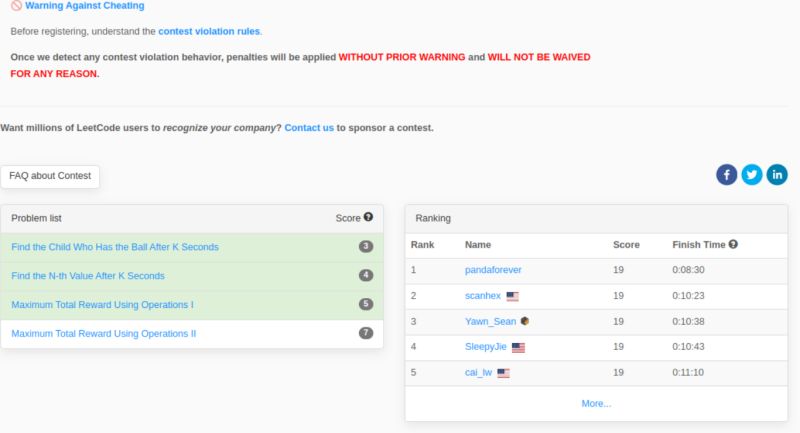Click the Score column header in Ranking
The width and height of the screenshot is (800, 433).
[626, 245]
